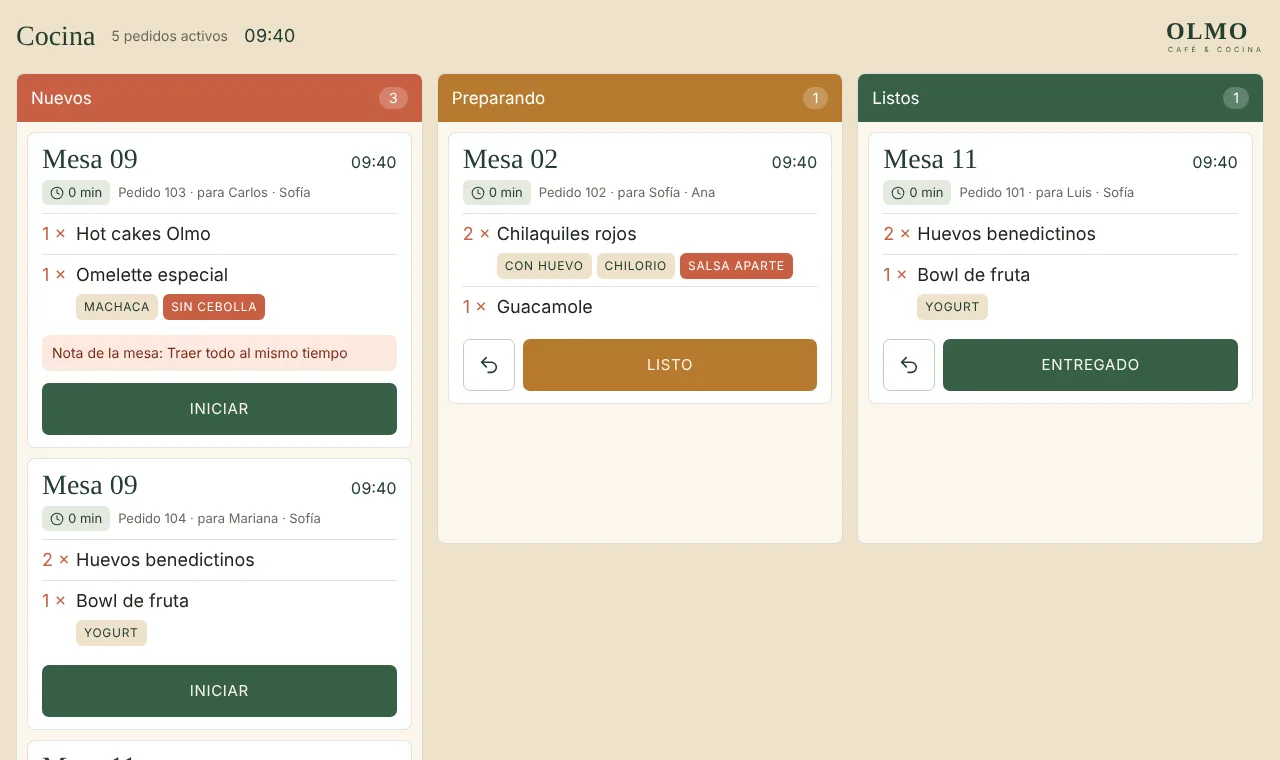1280x760 pixels.
Task: Click YOGURT tag in Pedido 101
Action: (952, 307)
